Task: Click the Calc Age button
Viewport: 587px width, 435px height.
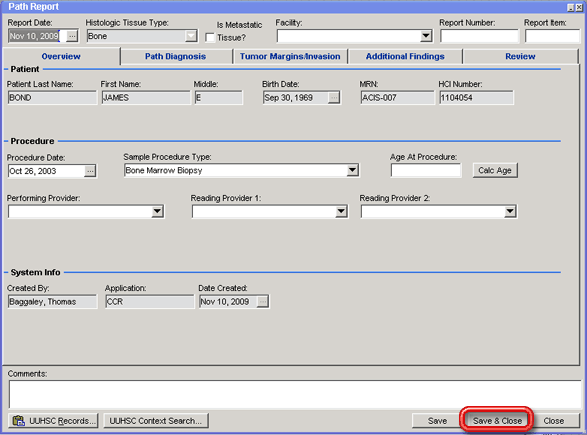Action: point(495,170)
